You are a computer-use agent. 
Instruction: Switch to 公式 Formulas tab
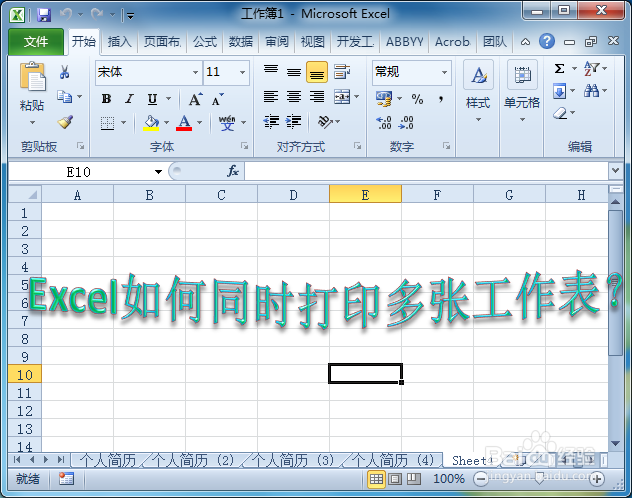[x=205, y=42]
